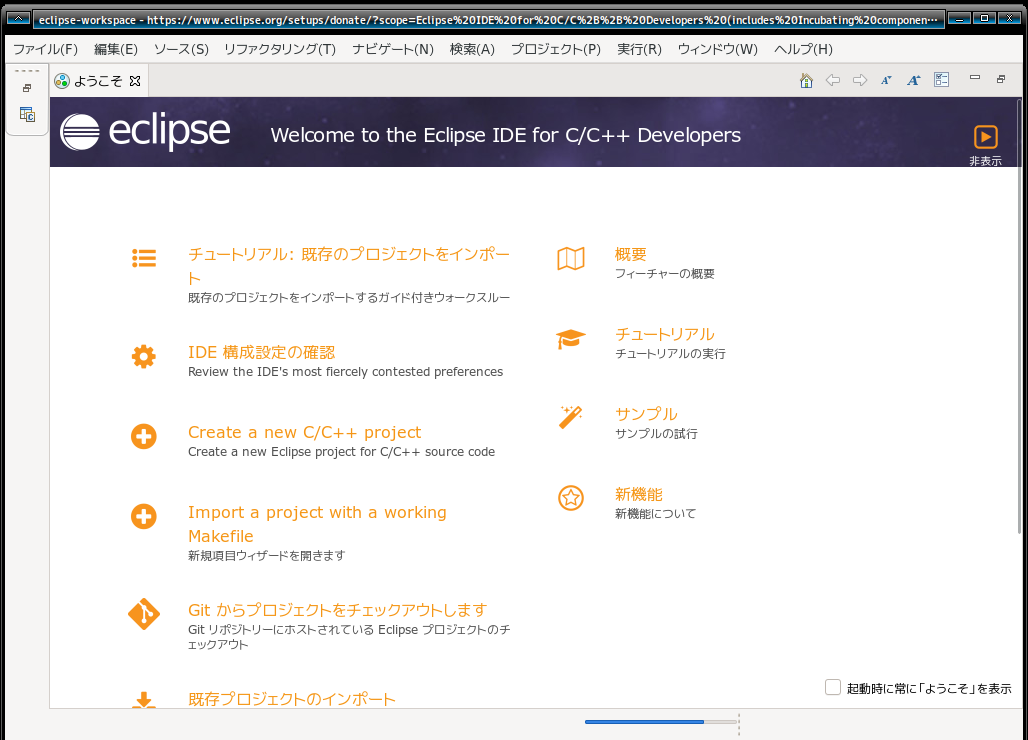Open the チュートリアル link on right
Image resolution: width=1028 pixels, height=740 pixels.
665,334
